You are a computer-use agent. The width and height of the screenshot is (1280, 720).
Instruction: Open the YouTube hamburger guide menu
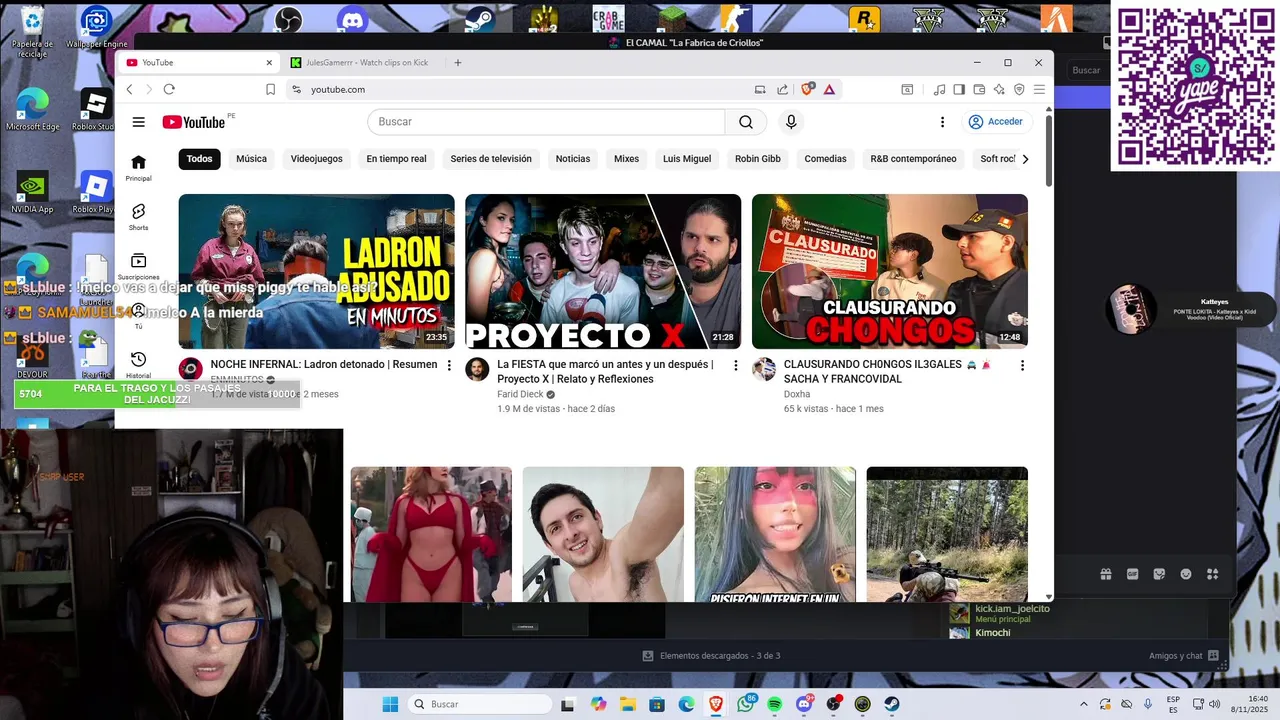pyautogui.click(x=138, y=122)
